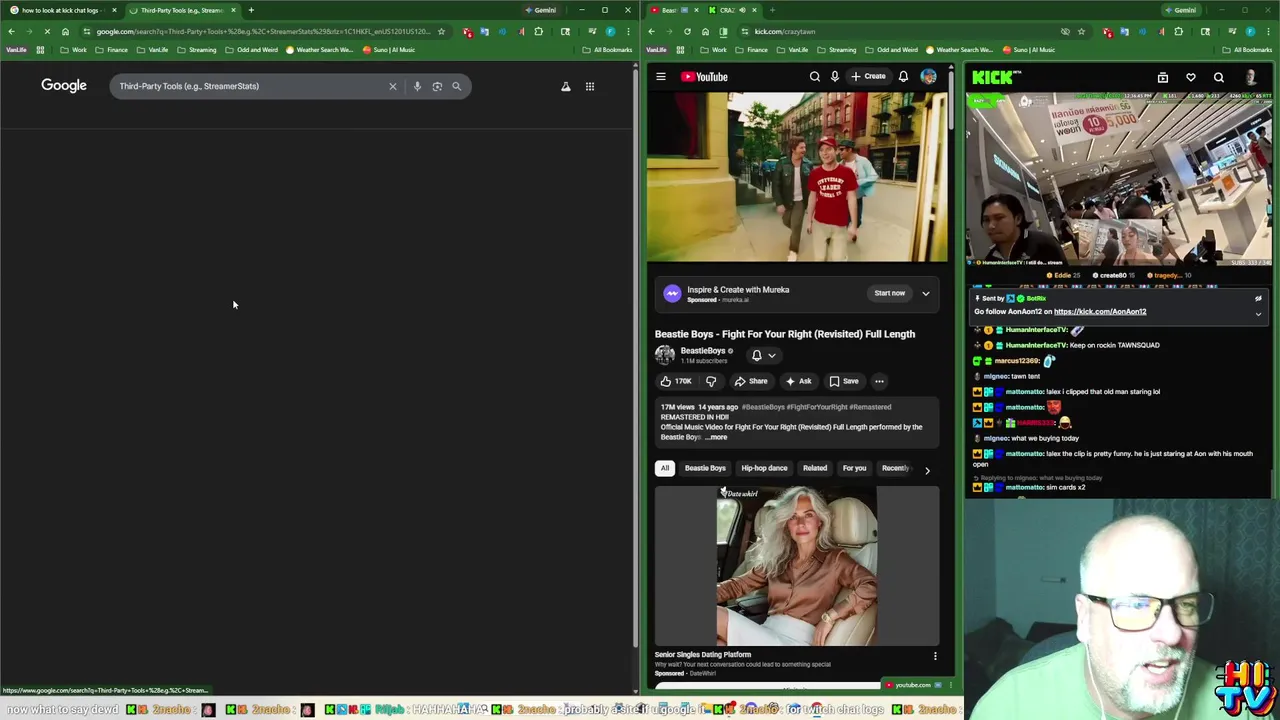Select the Hip-hop dance filter chip
Screen dimensions: 1280x720
(x=764, y=468)
